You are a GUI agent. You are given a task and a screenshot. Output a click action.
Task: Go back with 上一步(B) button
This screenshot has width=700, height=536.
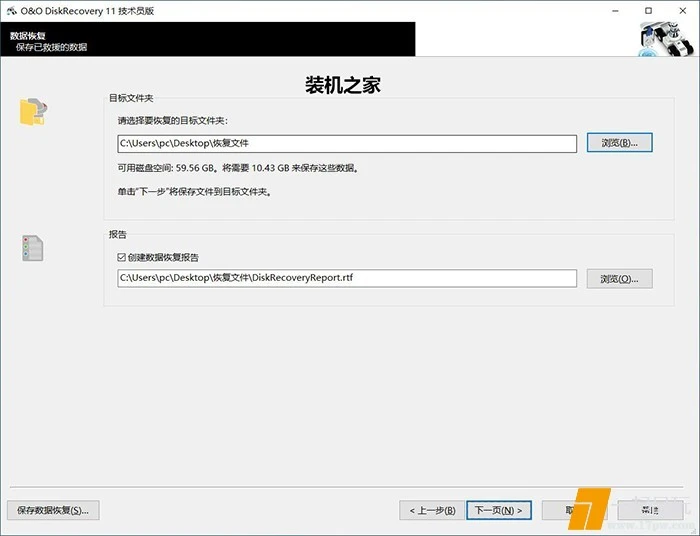pyautogui.click(x=432, y=510)
